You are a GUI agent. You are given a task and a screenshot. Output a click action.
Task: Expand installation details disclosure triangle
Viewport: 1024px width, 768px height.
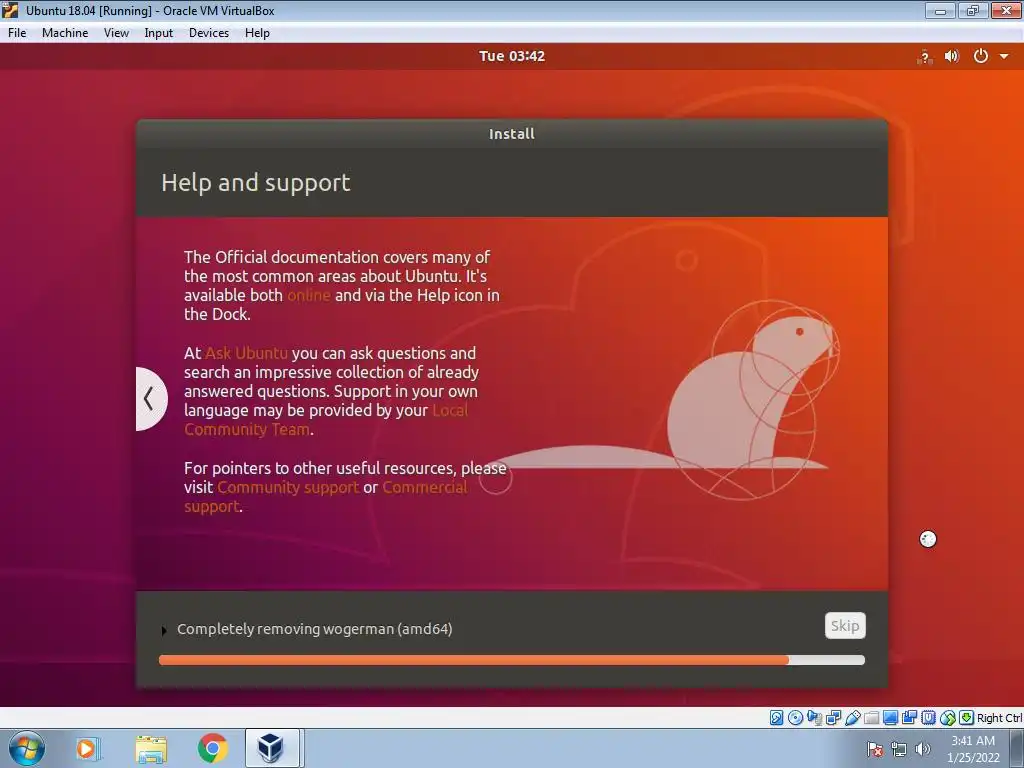point(164,630)
